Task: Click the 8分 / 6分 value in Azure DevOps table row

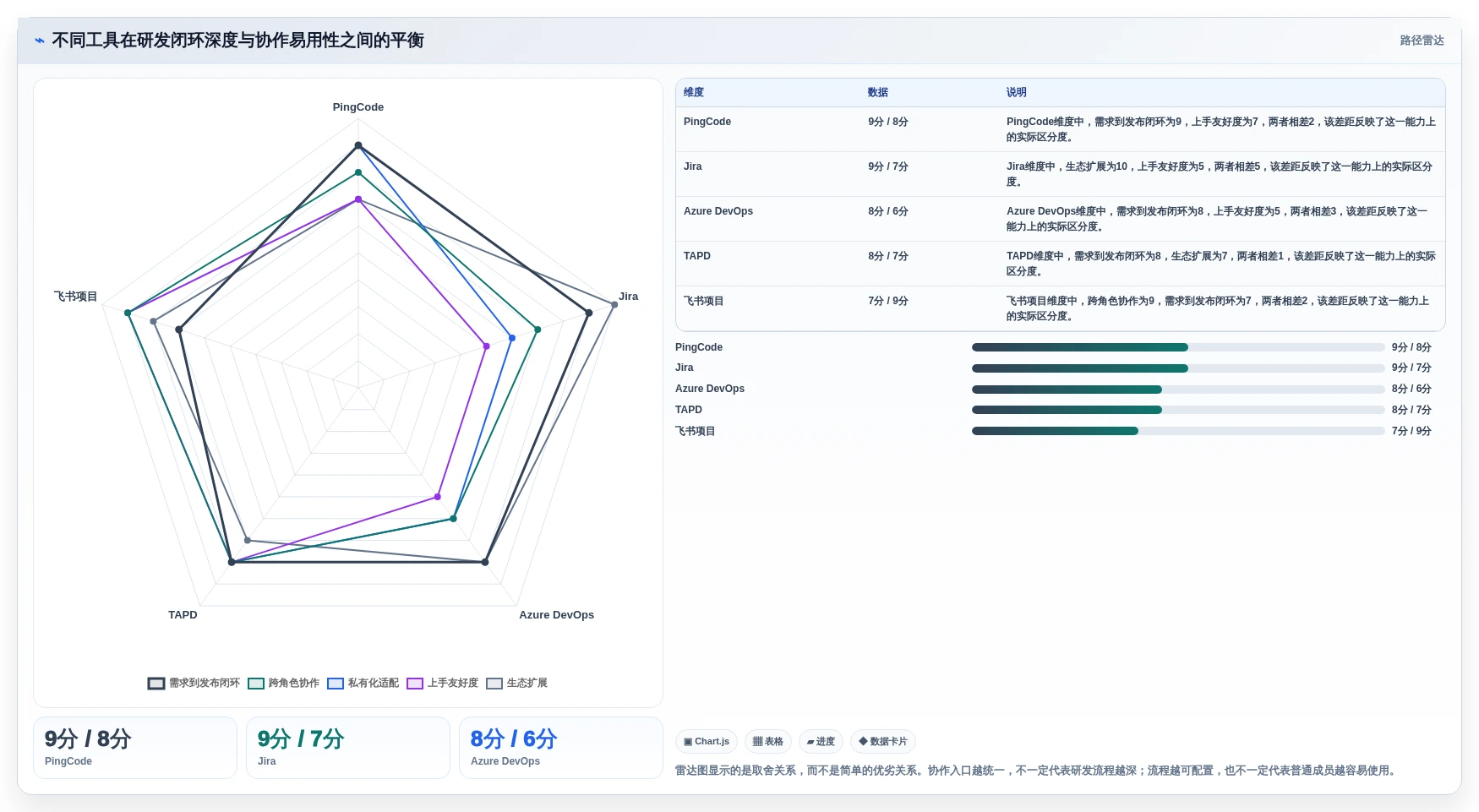Action: click(x=888, y=211)
